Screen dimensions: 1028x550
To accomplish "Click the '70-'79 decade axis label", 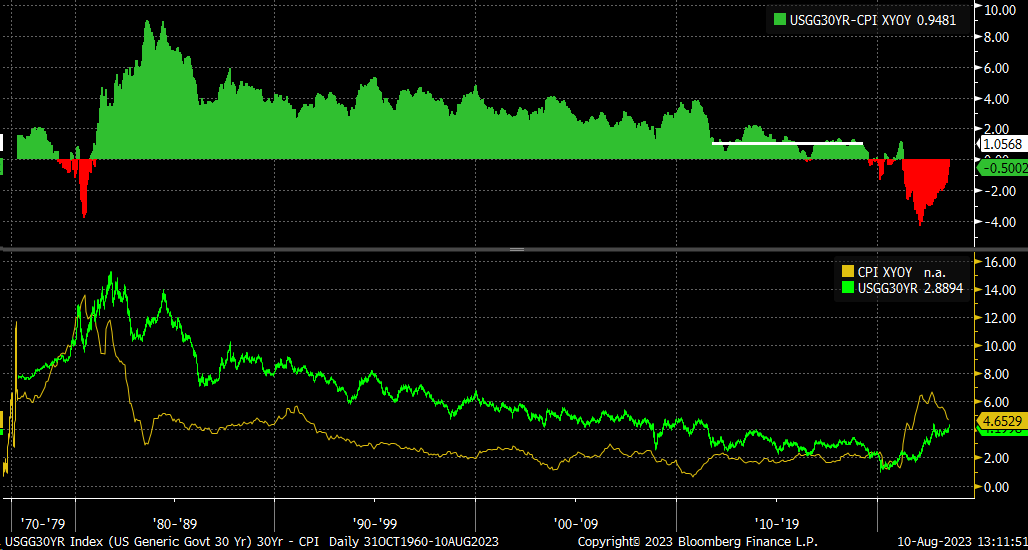I will coord(42,524).
